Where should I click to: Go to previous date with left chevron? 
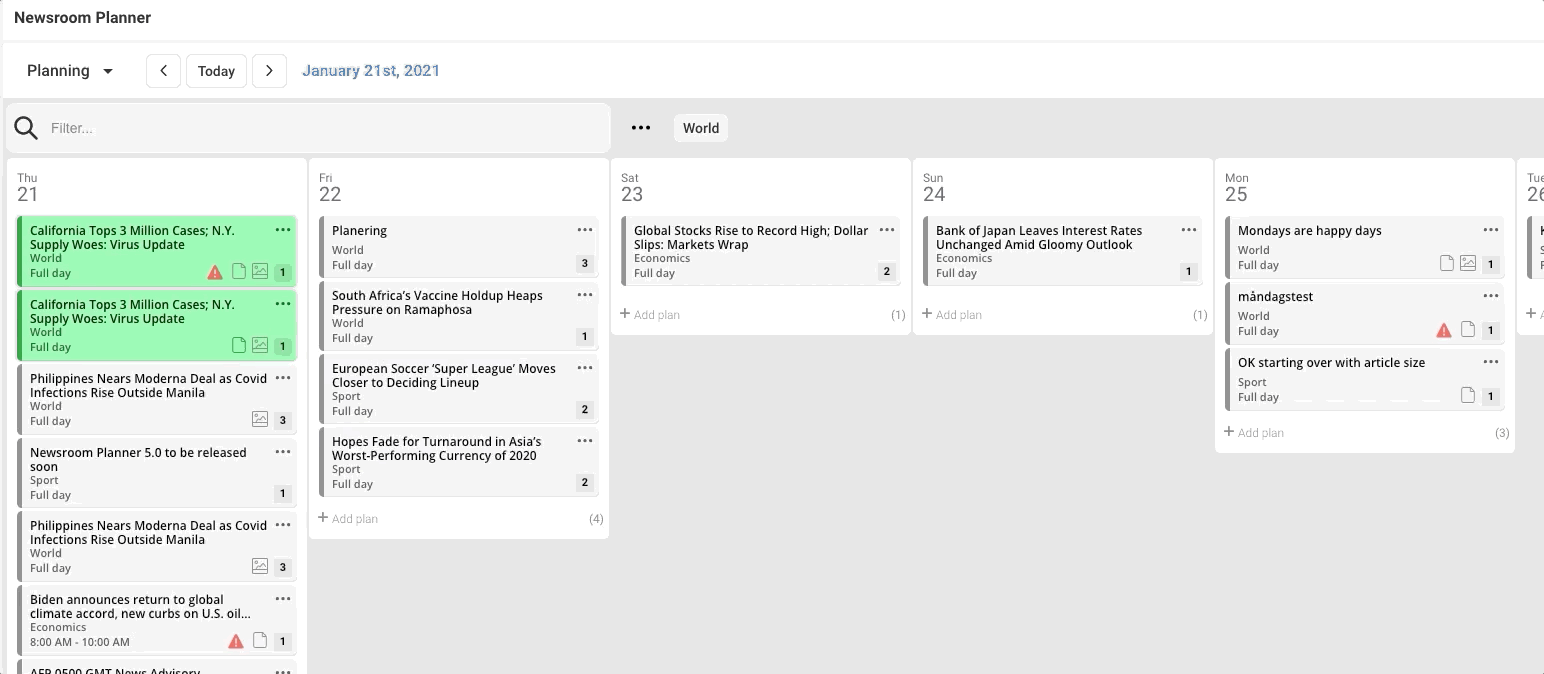[163, 71]
